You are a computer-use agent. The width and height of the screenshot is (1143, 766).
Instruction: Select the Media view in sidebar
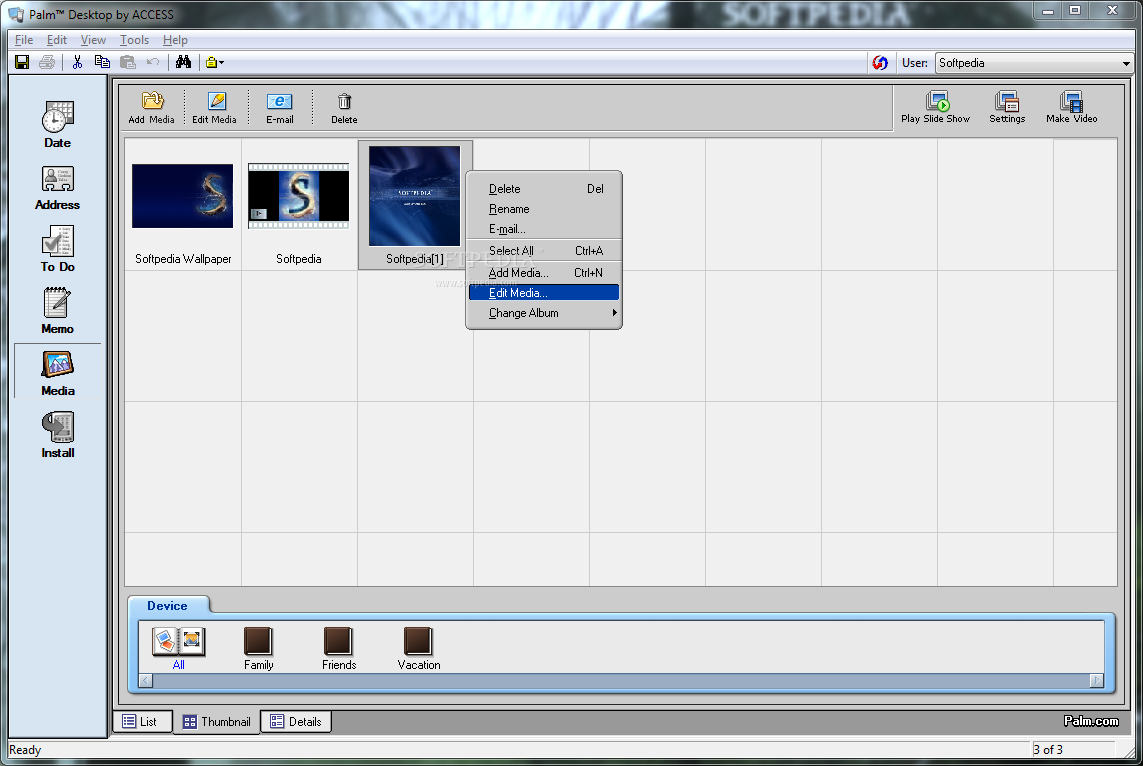58,373
